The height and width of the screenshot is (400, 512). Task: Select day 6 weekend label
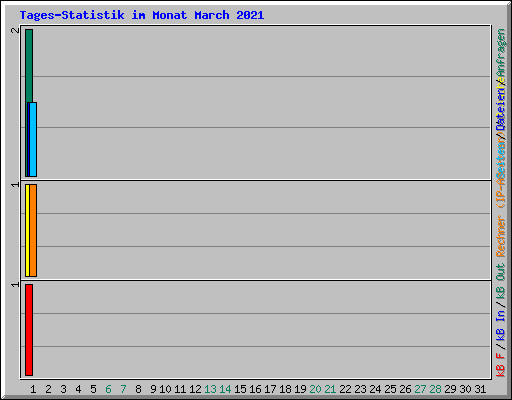[108, 389]
